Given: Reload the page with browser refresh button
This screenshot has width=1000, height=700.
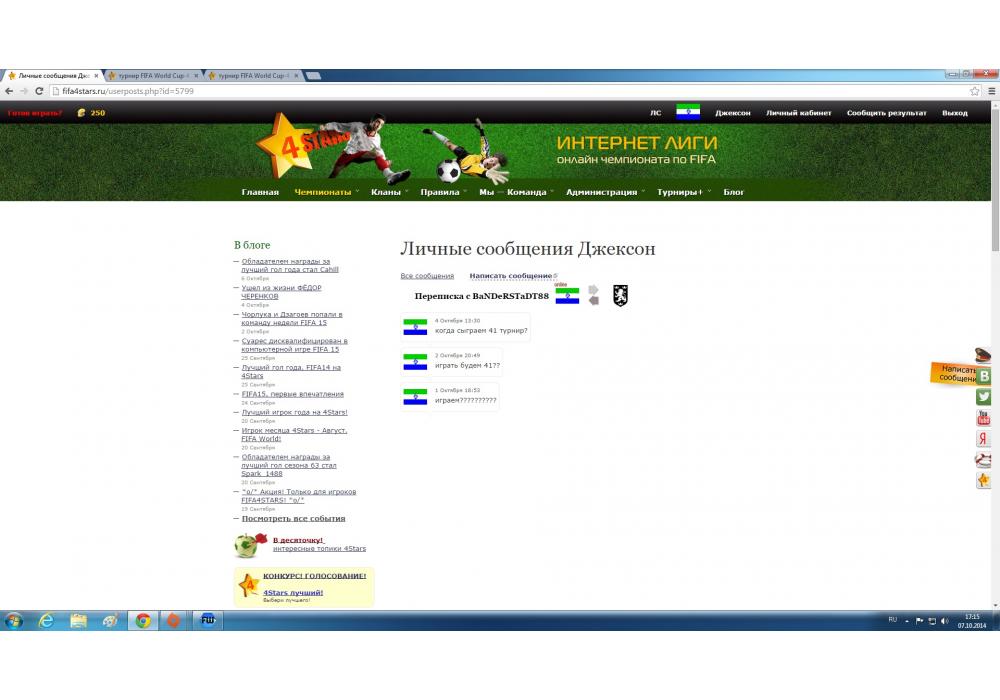Looking at the screenshot, I should click(x=40, y=91).
